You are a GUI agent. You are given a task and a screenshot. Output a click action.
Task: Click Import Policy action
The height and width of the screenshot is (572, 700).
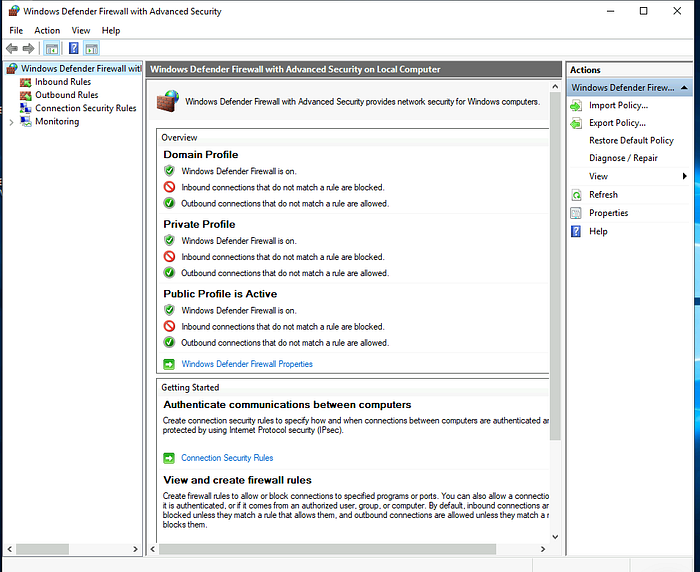(618, 105)
